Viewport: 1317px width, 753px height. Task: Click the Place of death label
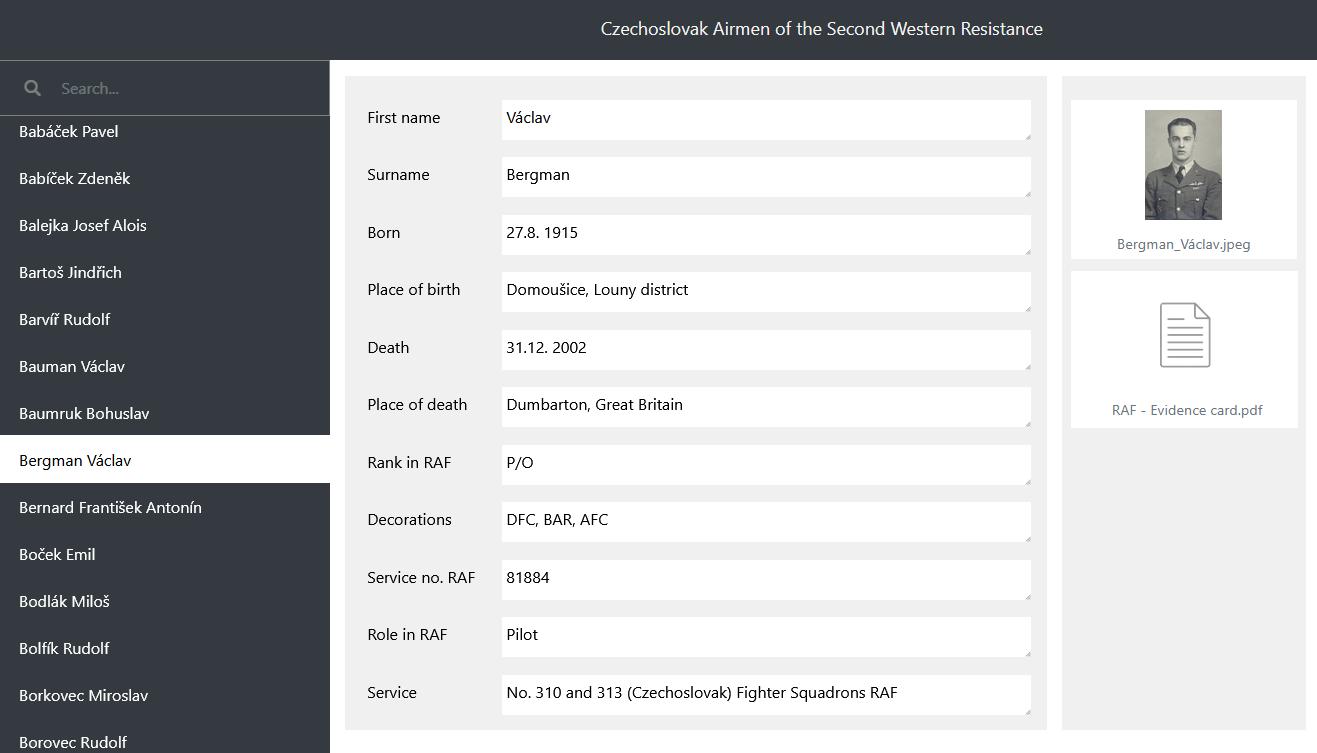tap(417, 404)
